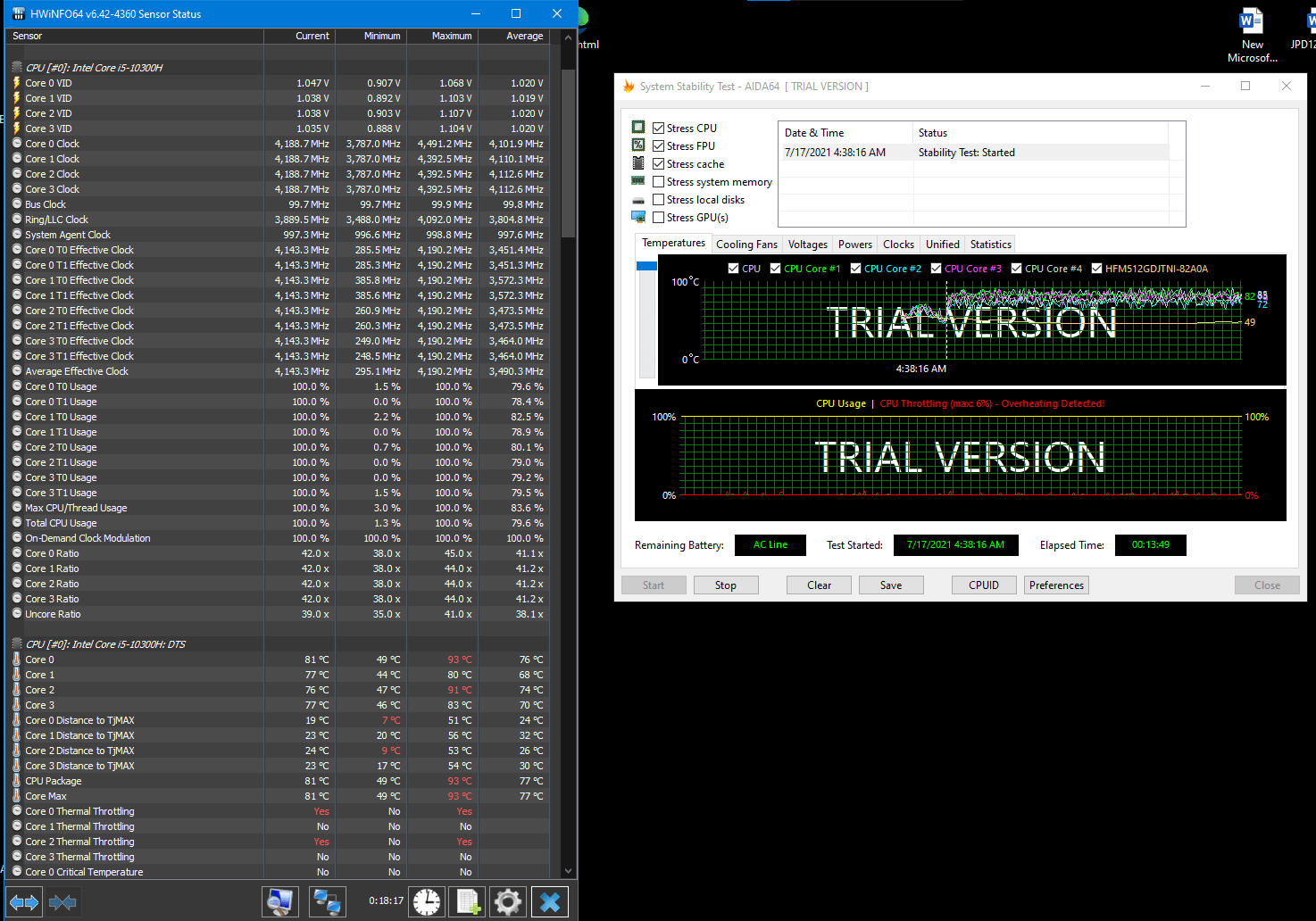Click the RAM icon beside Stress system memory
Image resolution: width=1316 pixels, height=921 pixels.
click(638, 181)
